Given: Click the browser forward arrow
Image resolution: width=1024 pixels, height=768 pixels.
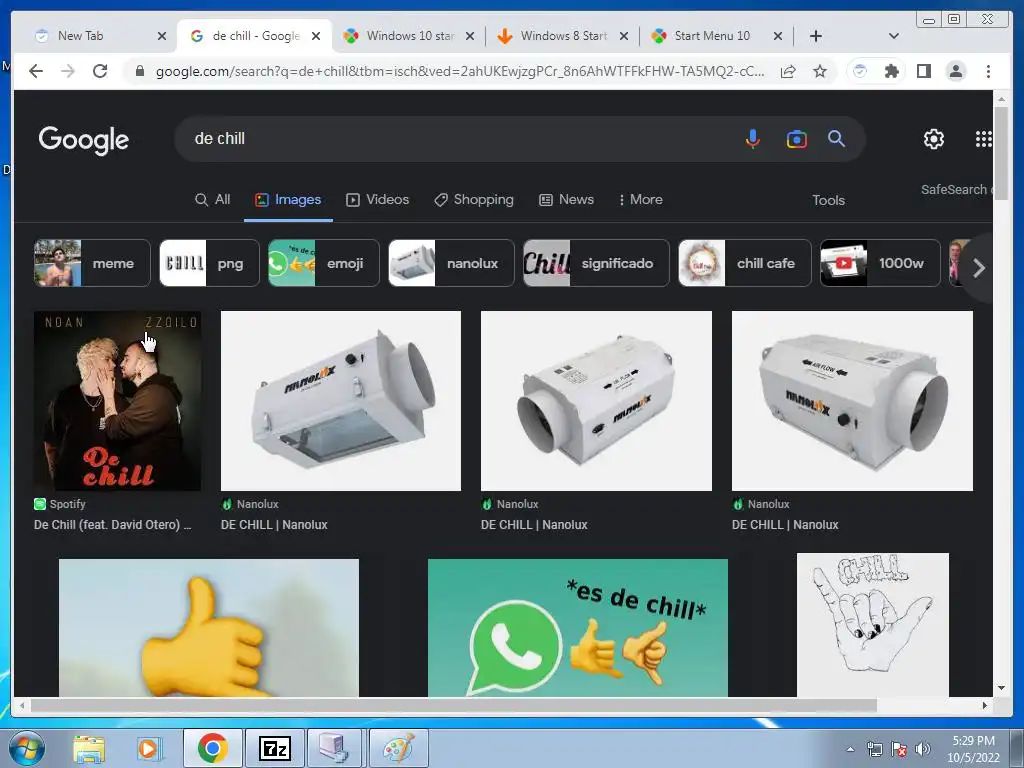Looking at the screenshot, I should (68, 71).
